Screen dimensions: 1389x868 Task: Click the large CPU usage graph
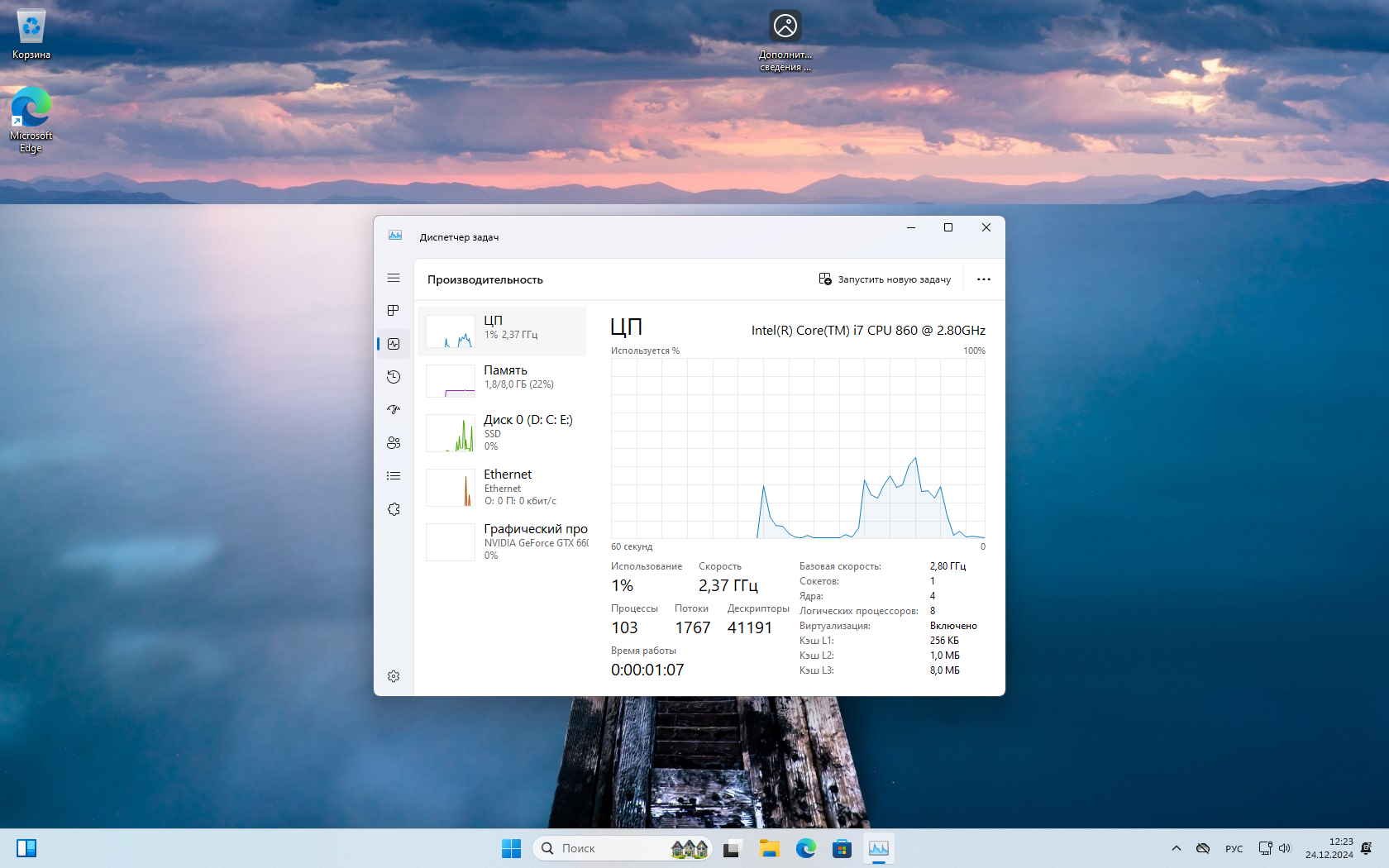click(x=798, y=448)
